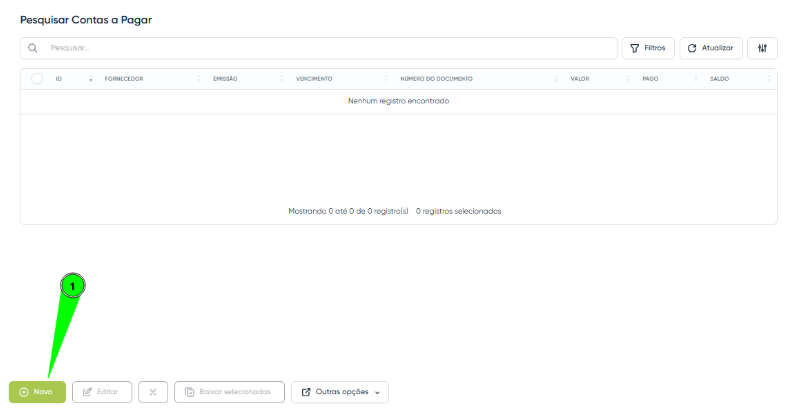Sort by the Saldo column header
The height and width of the screenshot is (416, 792).
[719, 78]
